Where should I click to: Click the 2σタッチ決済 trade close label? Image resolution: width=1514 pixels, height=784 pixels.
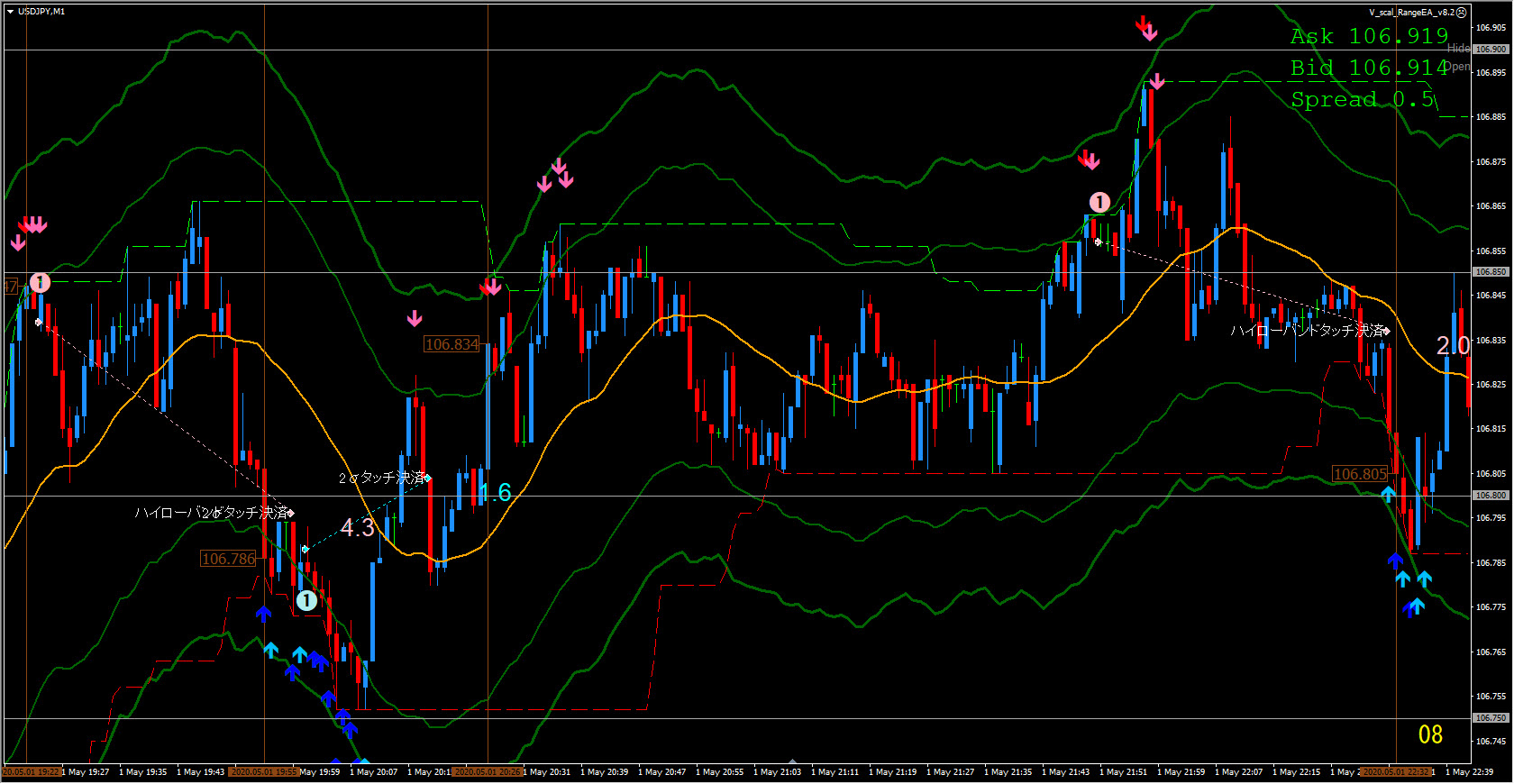coord(382,478)
